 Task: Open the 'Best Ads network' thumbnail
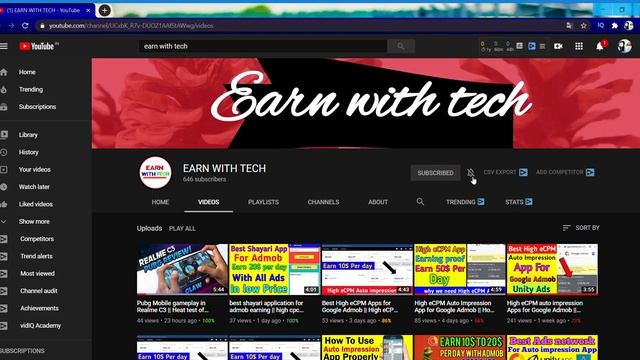552,347
